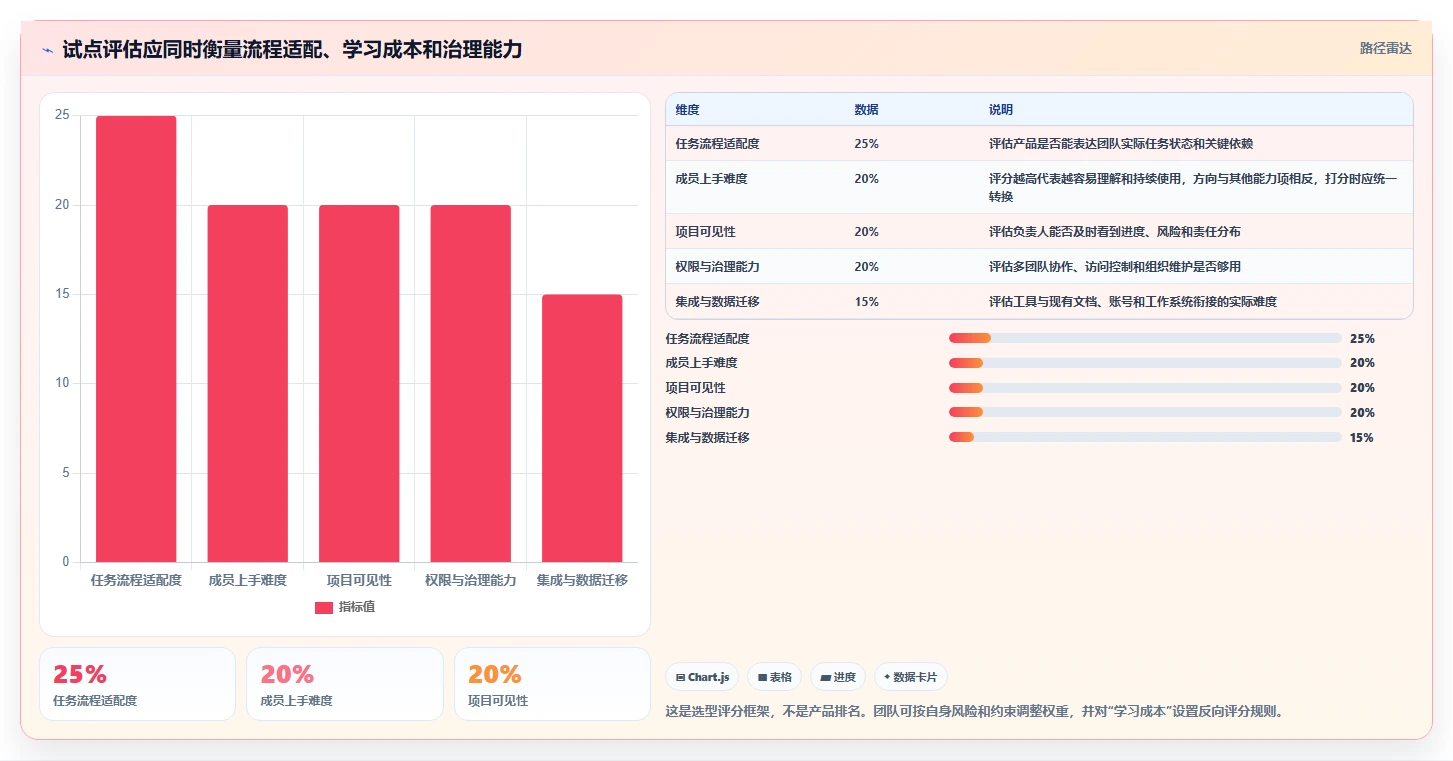Image resolution: width=1453 pixels, height=761 pixels.
Task: Open the 25% 任务流程适配度 data card
Action: [x=137, y=684]
